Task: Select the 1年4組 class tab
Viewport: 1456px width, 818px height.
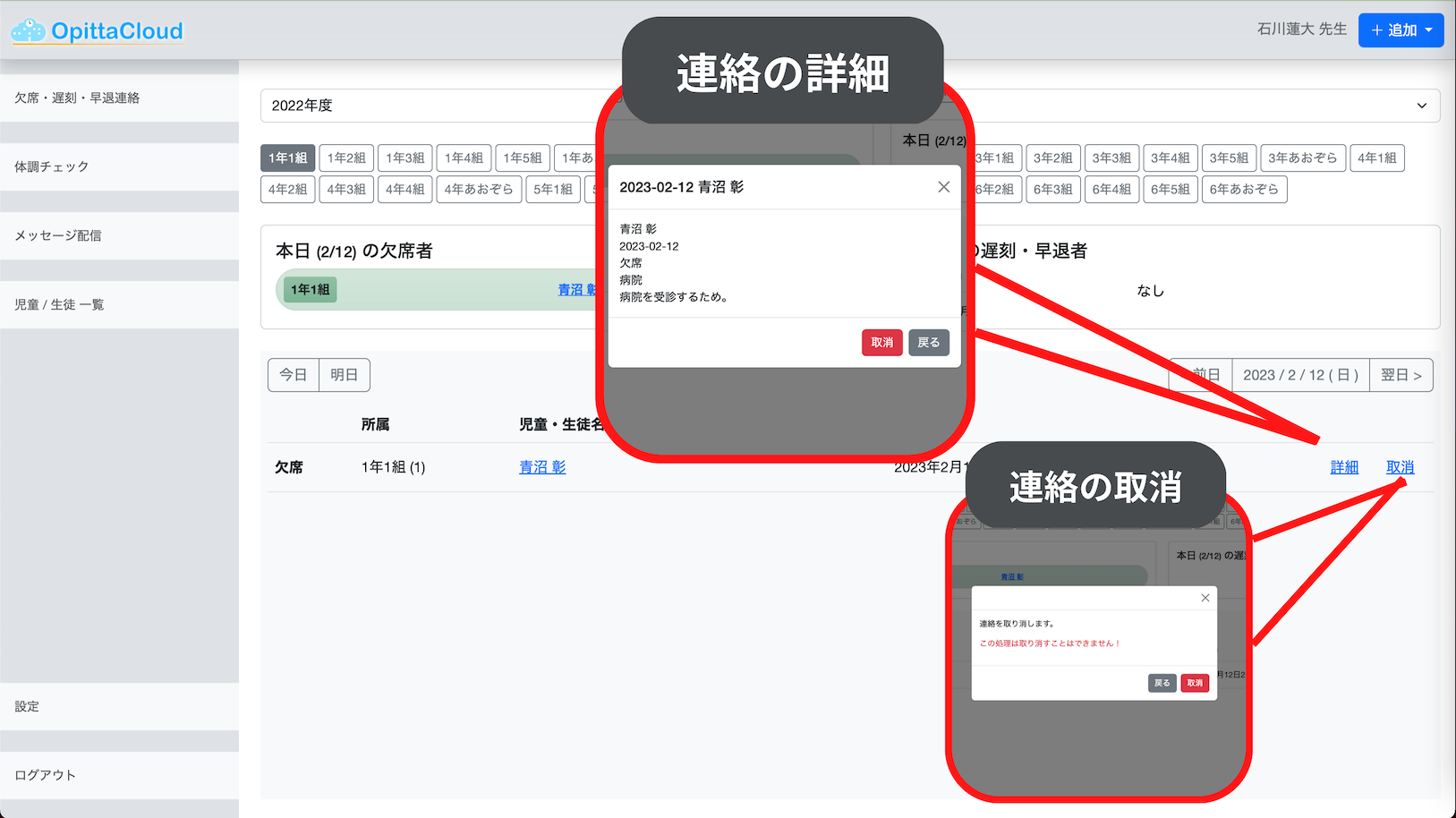Action: [464, 158]
